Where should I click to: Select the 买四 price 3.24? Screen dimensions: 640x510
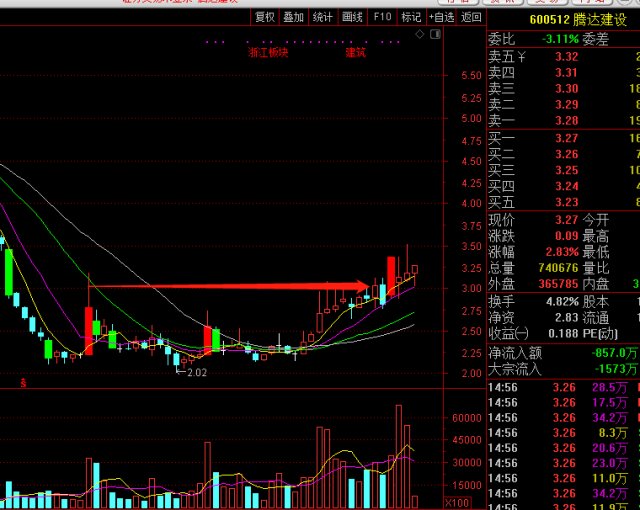(567, 186)
